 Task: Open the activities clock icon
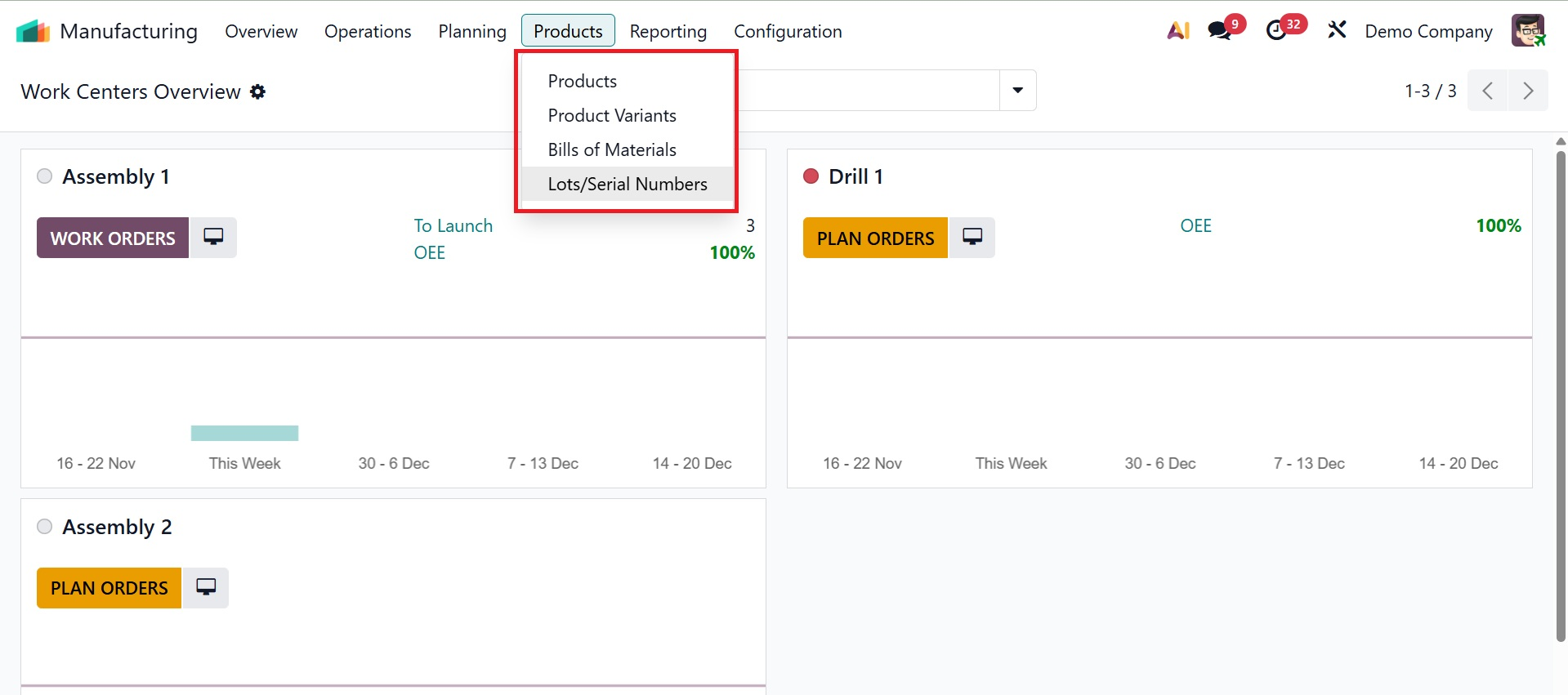click(x=1275, y=31)
